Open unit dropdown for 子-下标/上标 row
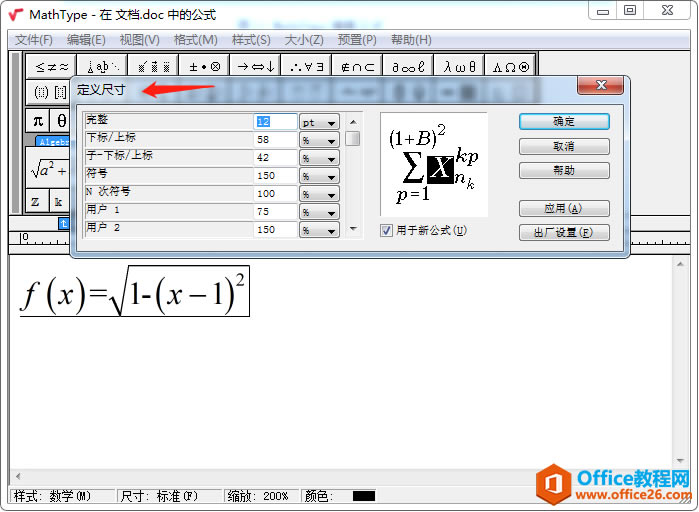699x512 pixels. [319, 158]
